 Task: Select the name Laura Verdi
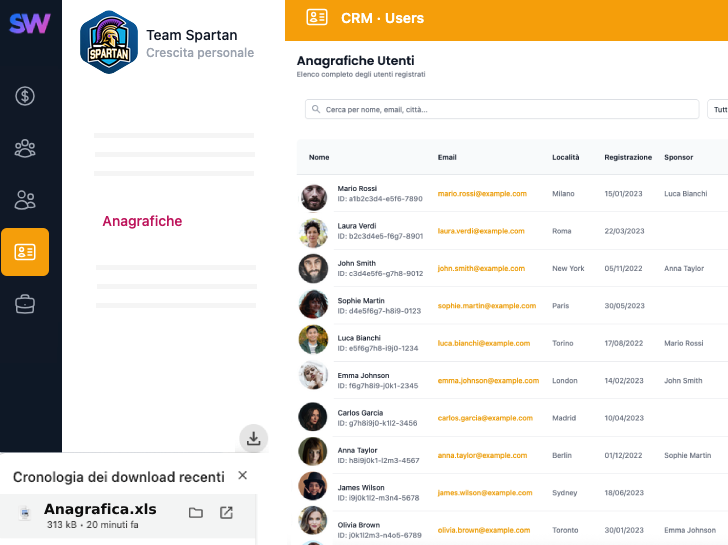point(357,226)
